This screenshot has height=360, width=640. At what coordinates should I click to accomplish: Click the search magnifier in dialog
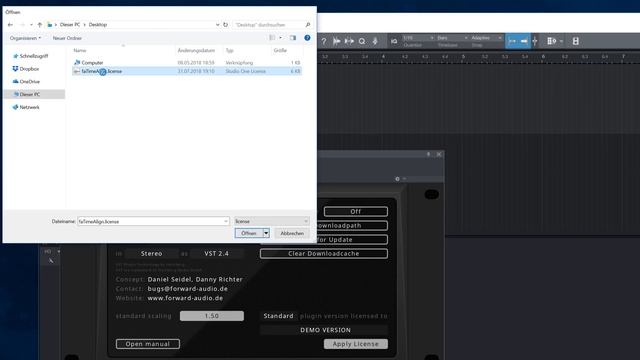[x=308, y=25]
